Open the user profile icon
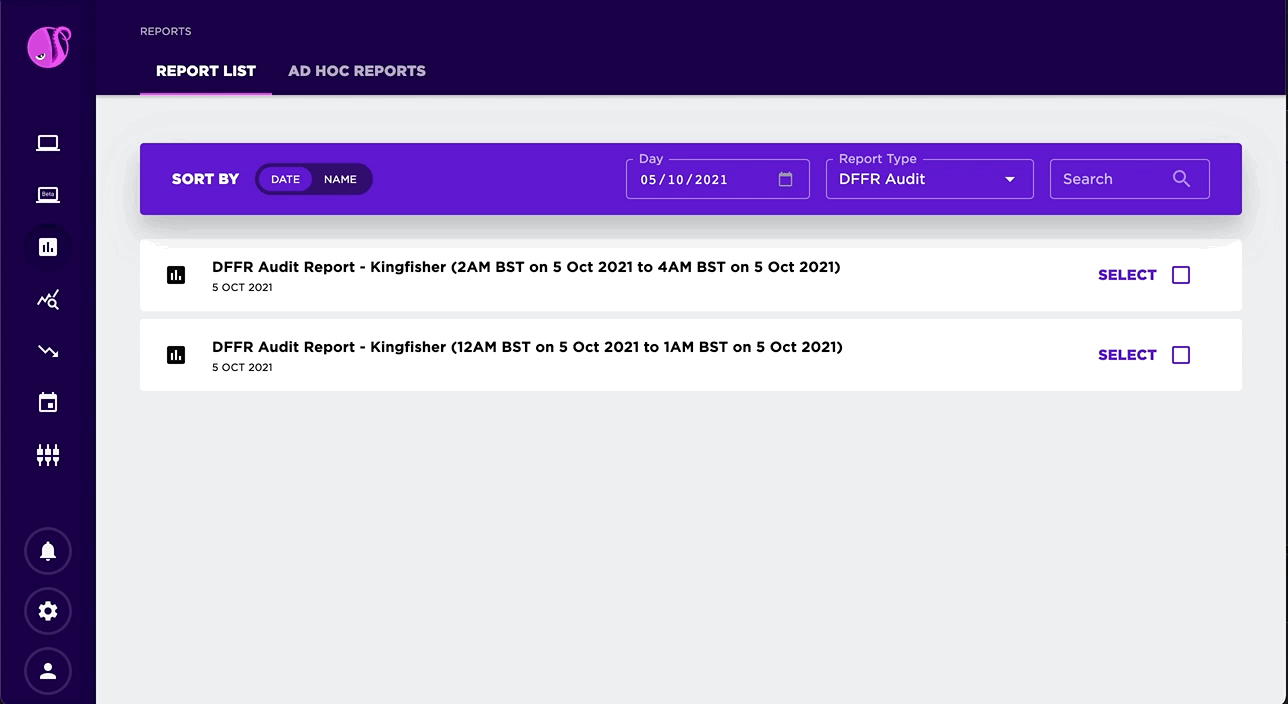 48,671
